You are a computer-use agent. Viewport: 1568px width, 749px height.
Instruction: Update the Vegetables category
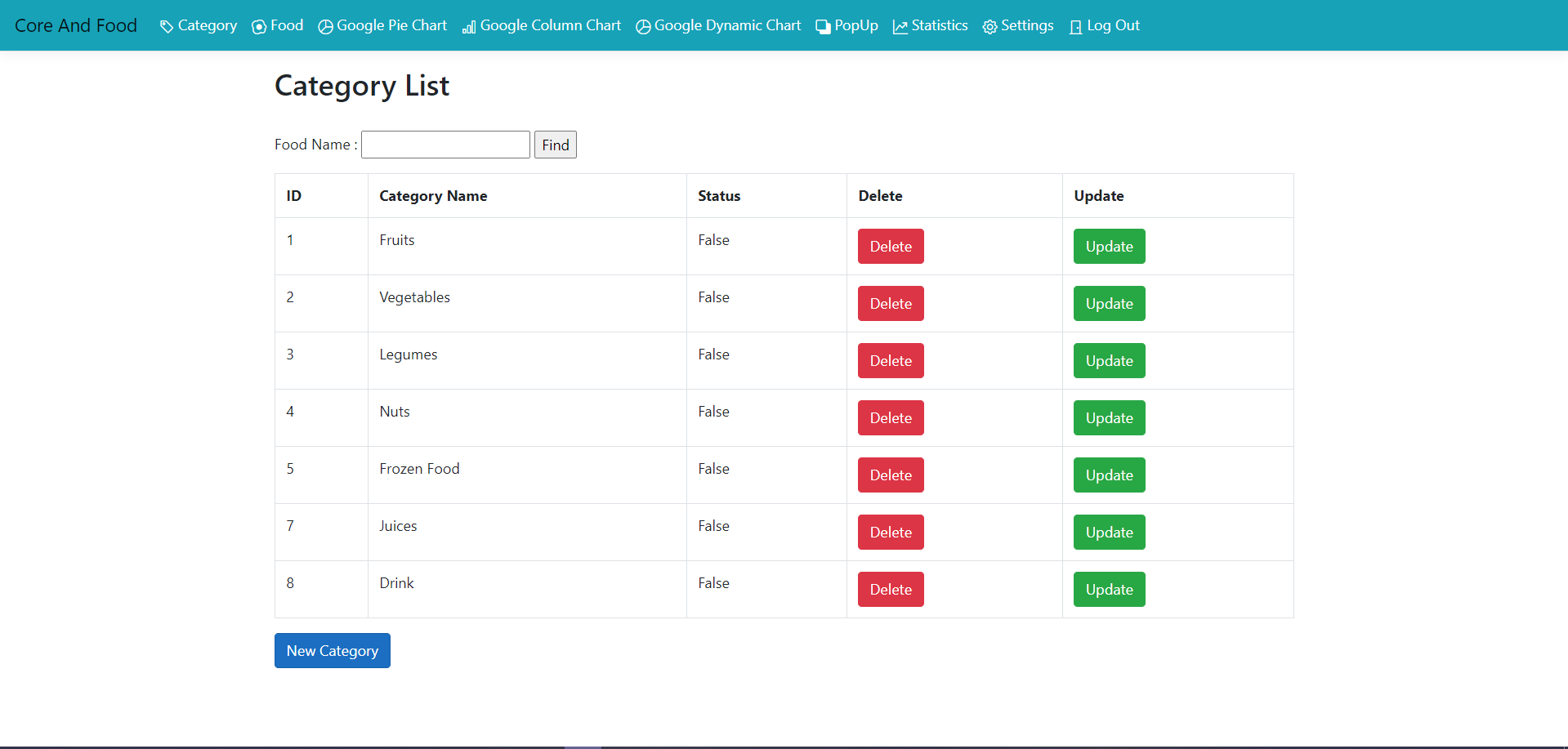coord(1109,303)
